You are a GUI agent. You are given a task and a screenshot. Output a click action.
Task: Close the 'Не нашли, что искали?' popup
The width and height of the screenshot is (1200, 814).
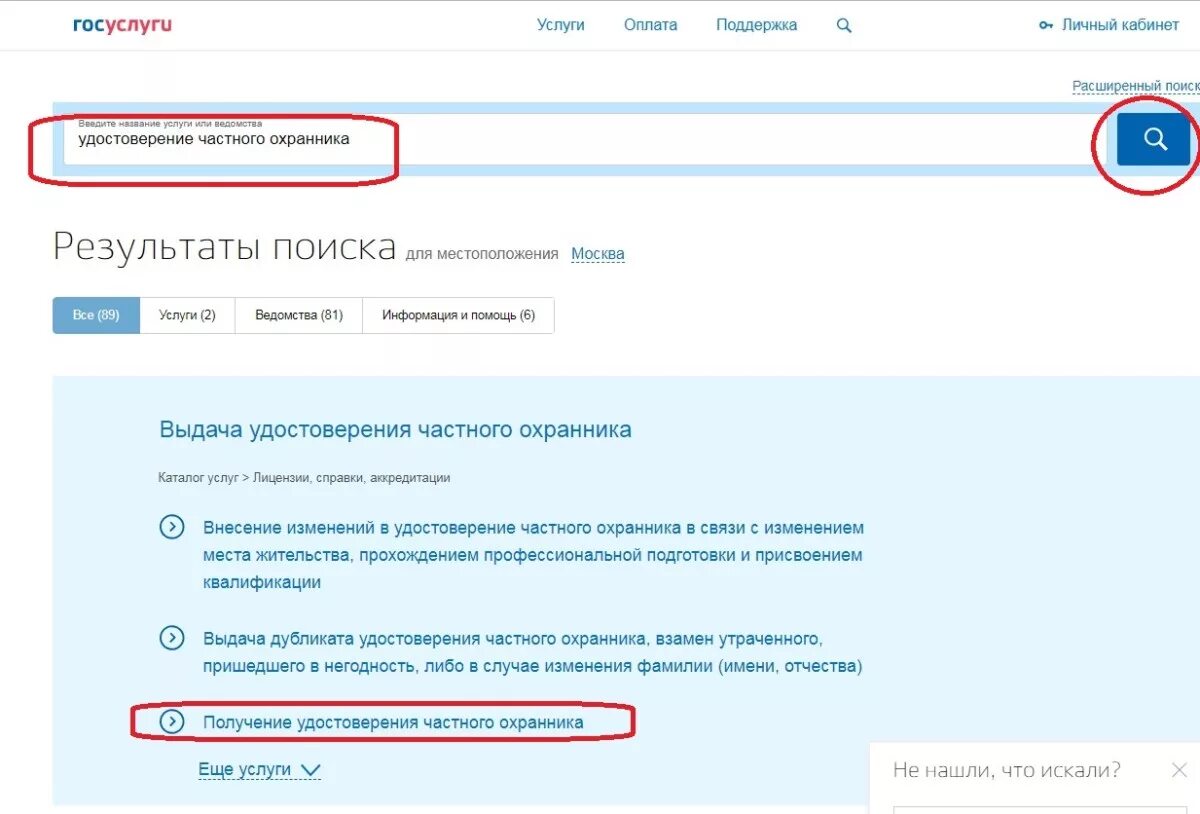(x=1179, y=770)
